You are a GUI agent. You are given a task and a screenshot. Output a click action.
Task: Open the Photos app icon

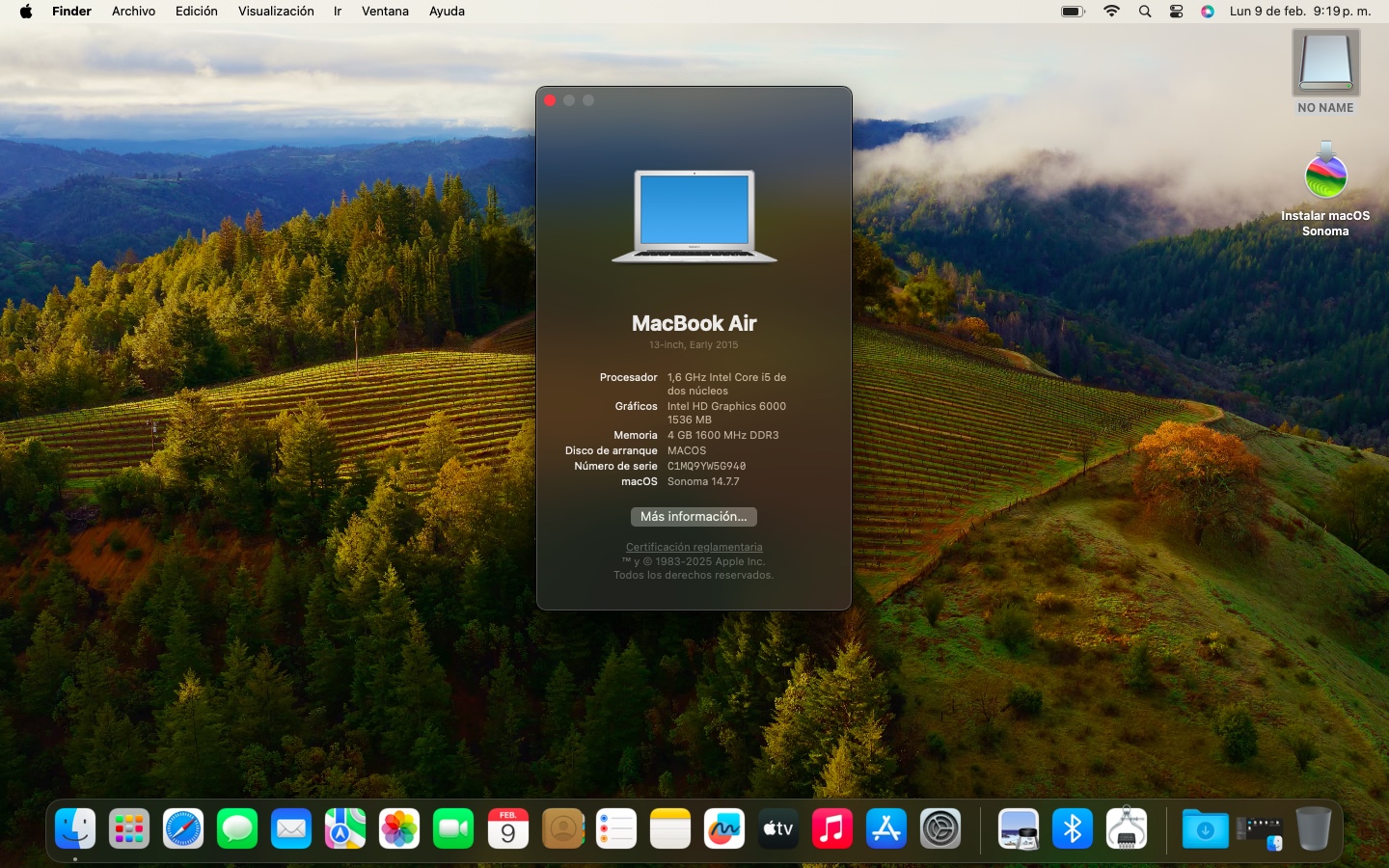point(399,828)
